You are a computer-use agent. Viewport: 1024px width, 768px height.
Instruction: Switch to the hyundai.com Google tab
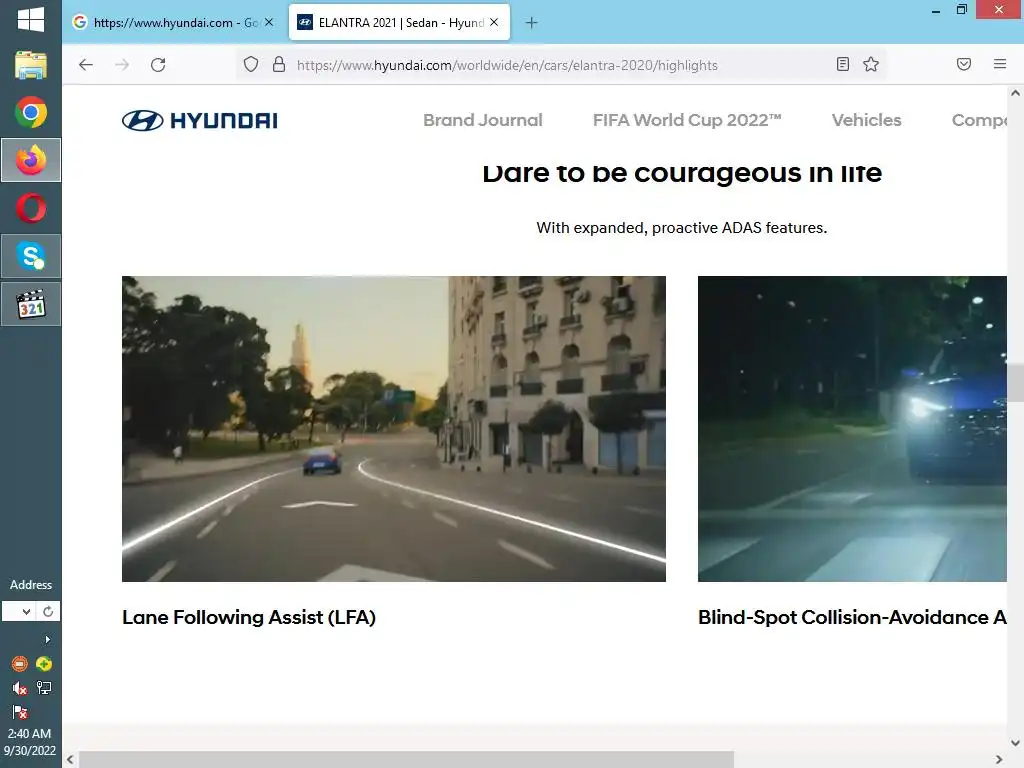(172, 22)
